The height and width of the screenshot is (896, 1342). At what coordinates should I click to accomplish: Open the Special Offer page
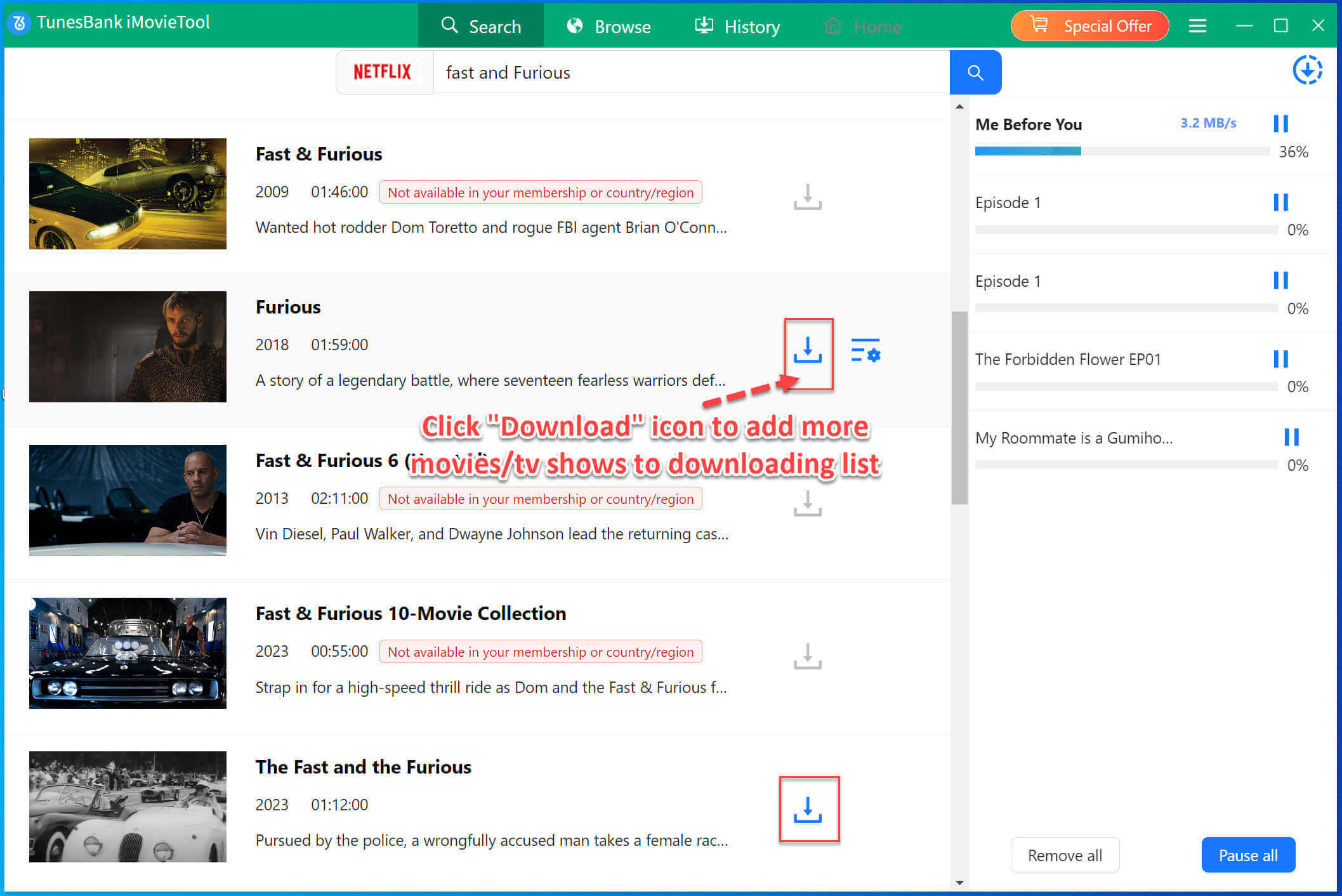tap(1089, 25)
